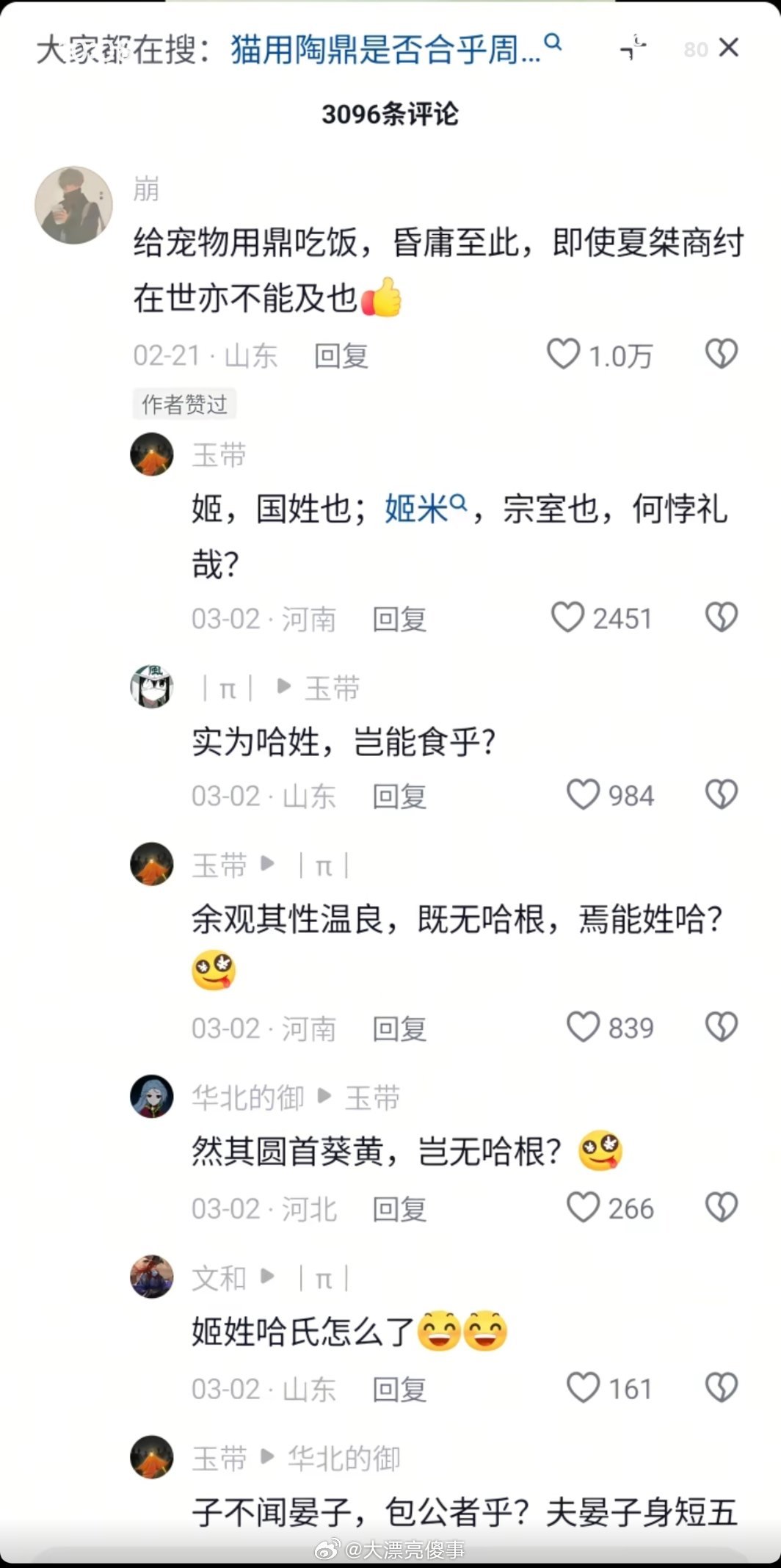The width and height of the screenshot is (781, 1568).
Task: Tap the 3096条评论 header
Action: coord(390,112)
